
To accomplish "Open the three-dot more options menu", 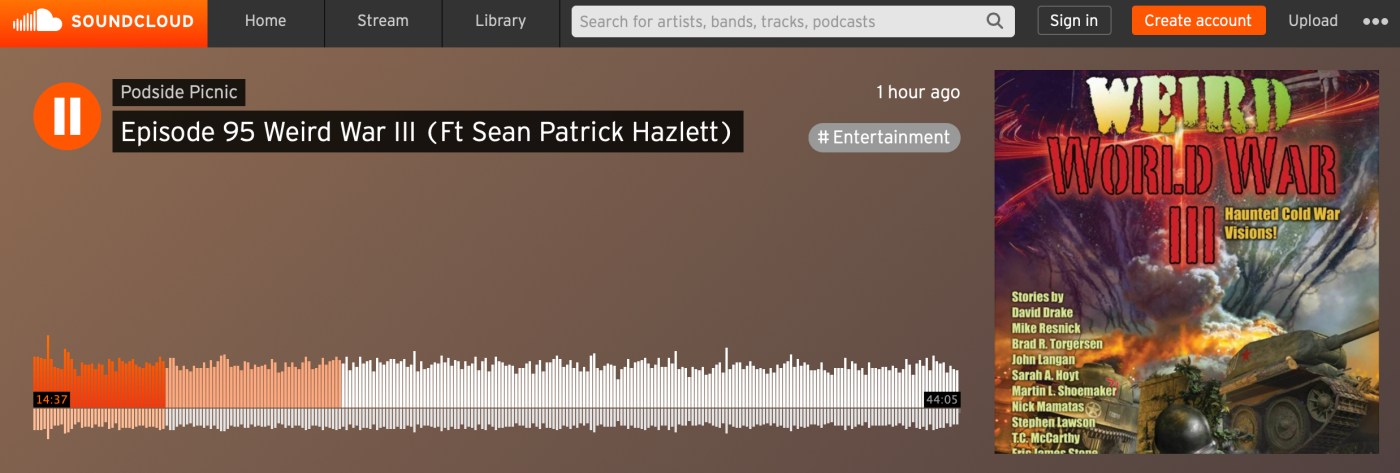I will 1375,22.
